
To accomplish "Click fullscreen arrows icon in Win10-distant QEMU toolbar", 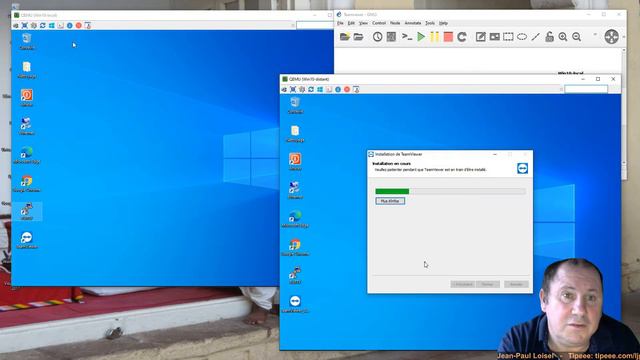I will pyautogui.click(x=293, y=89).
